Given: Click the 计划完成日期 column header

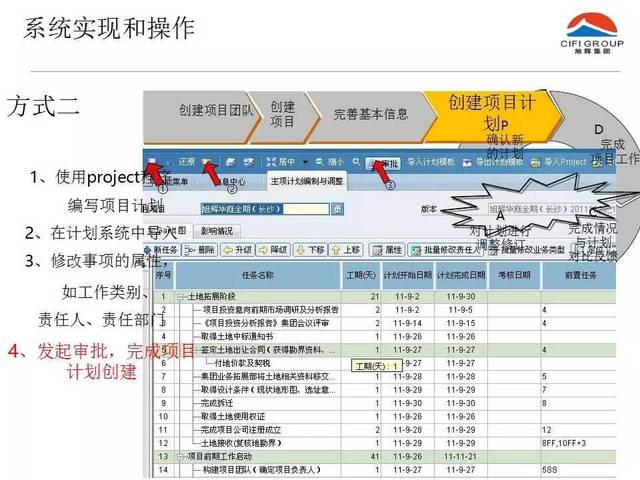Looking at the screenshot, I should [x=461, y=276].
